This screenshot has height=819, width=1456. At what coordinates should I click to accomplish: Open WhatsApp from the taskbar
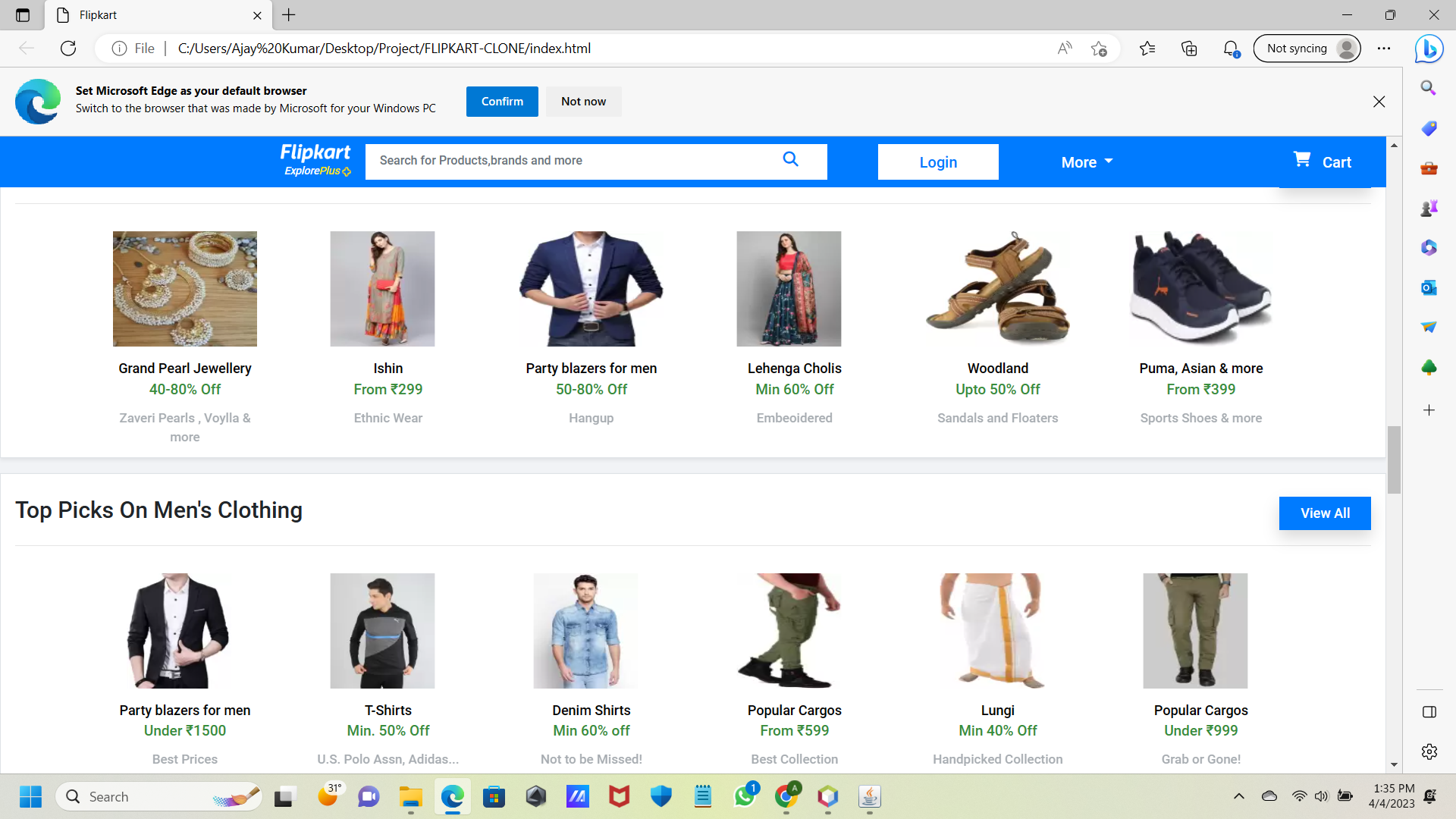[744, 797]
